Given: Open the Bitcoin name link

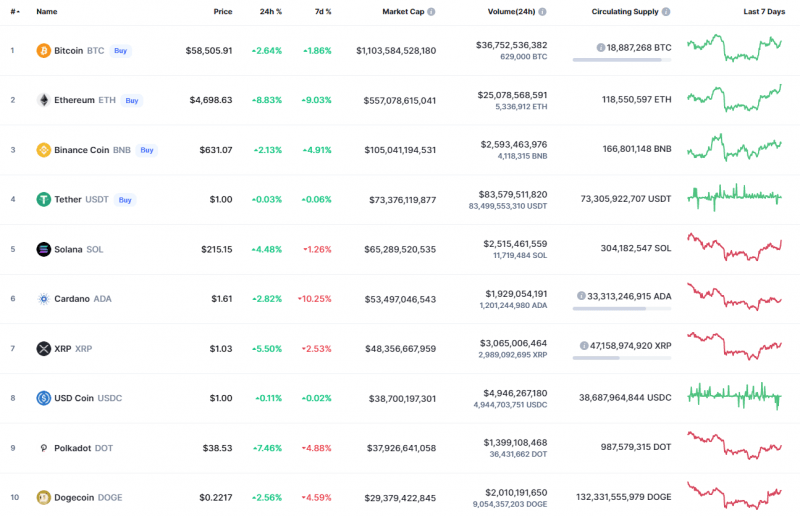Looking at the screenshot, I should click(68, 51).
